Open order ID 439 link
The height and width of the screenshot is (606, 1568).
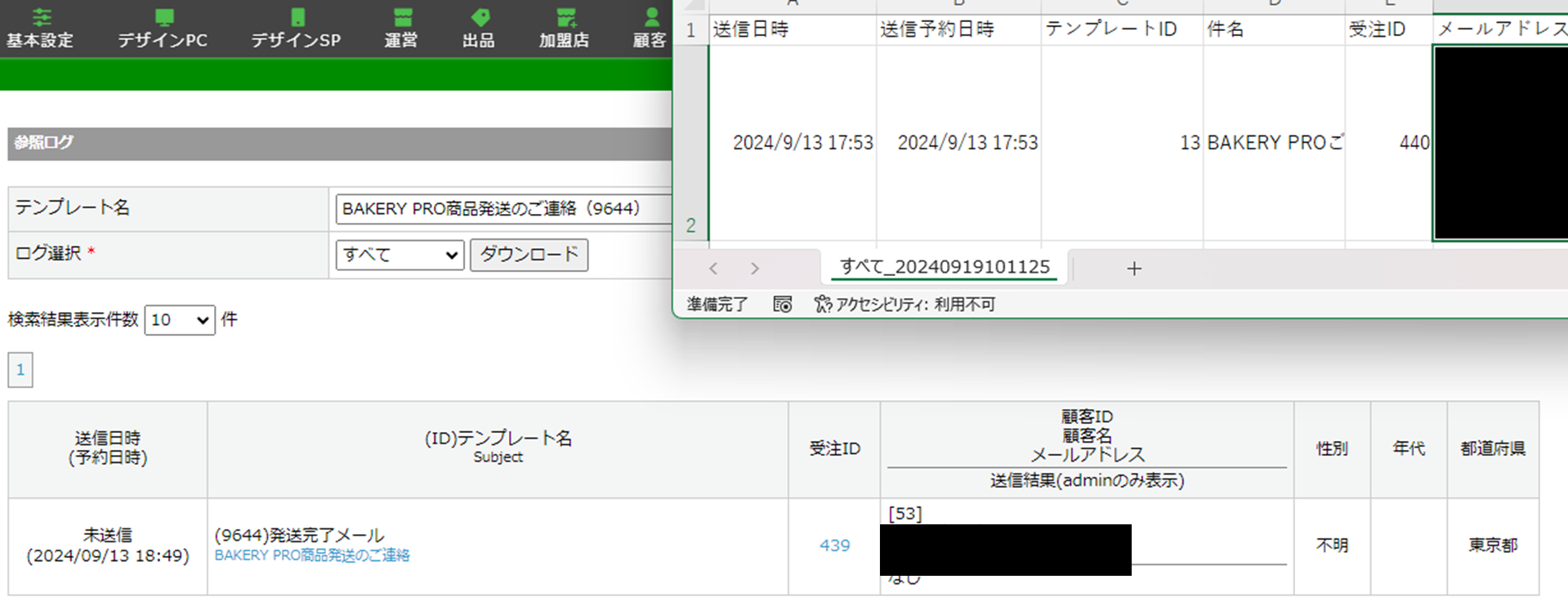834,546
